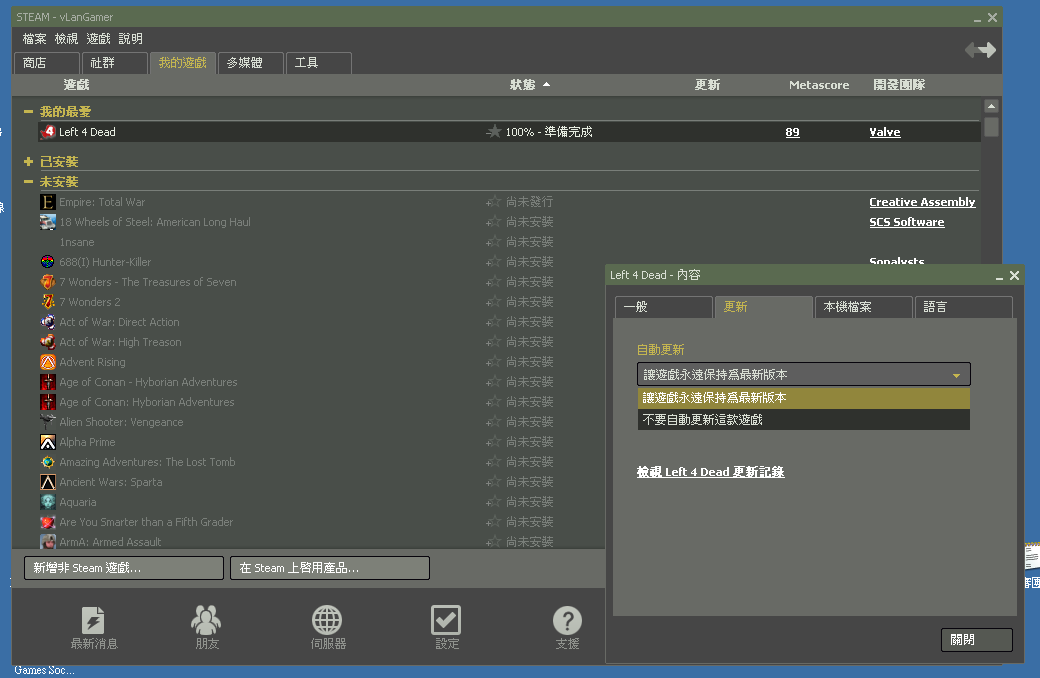Collapse the 我的最愛 favorites group

tap(29, 112)
